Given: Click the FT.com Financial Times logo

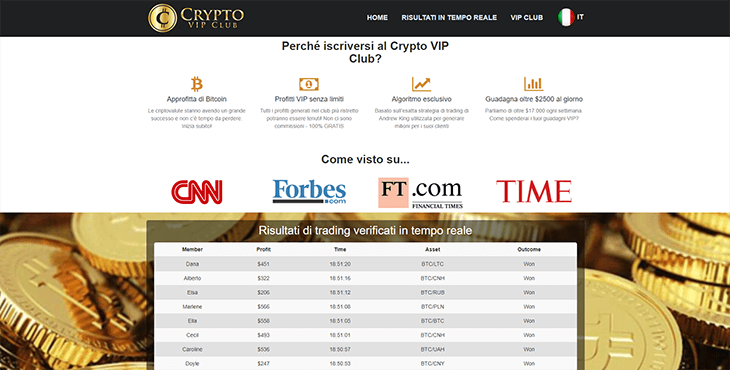Looking at the screenshot, I should point(420,193).
